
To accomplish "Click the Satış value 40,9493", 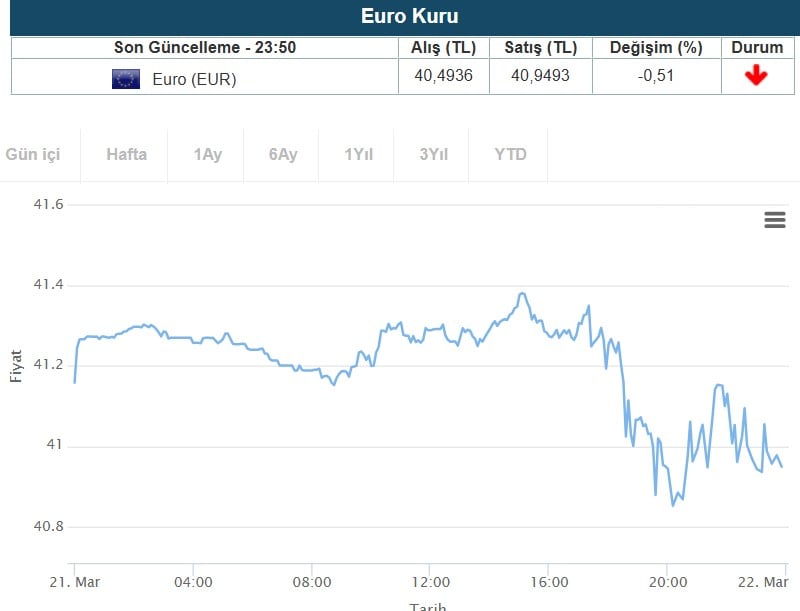I will (x=540, y=76).
